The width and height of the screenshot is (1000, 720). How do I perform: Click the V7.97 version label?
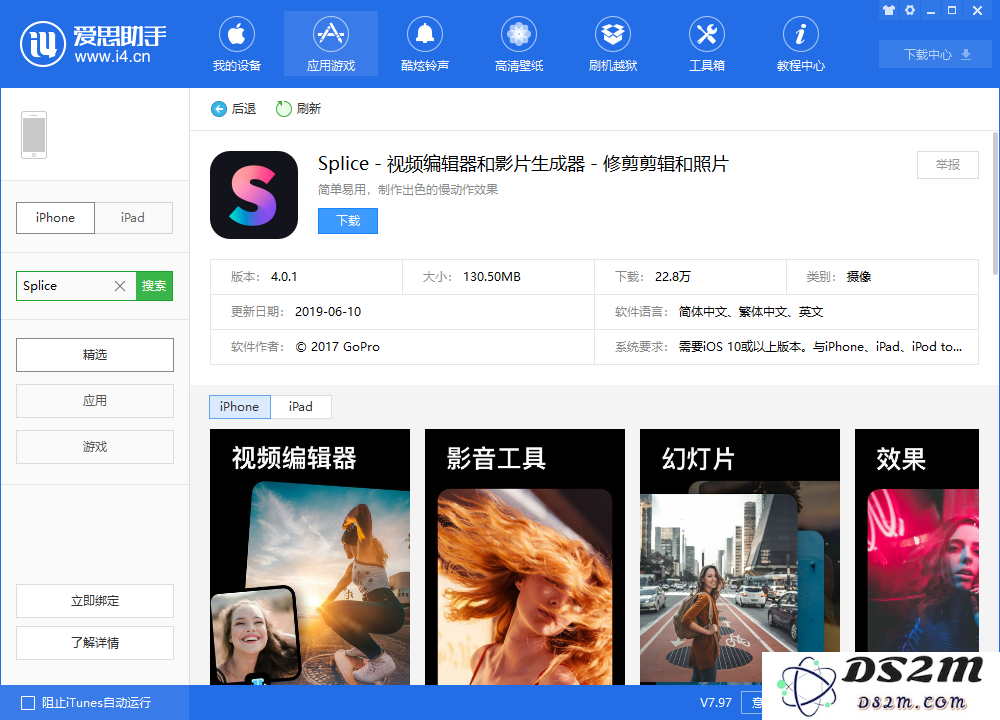[716, 703]
